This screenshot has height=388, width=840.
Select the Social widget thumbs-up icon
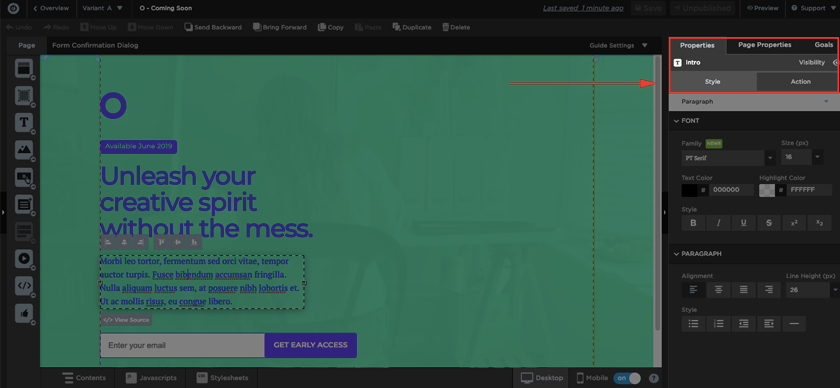coord(24,313)
